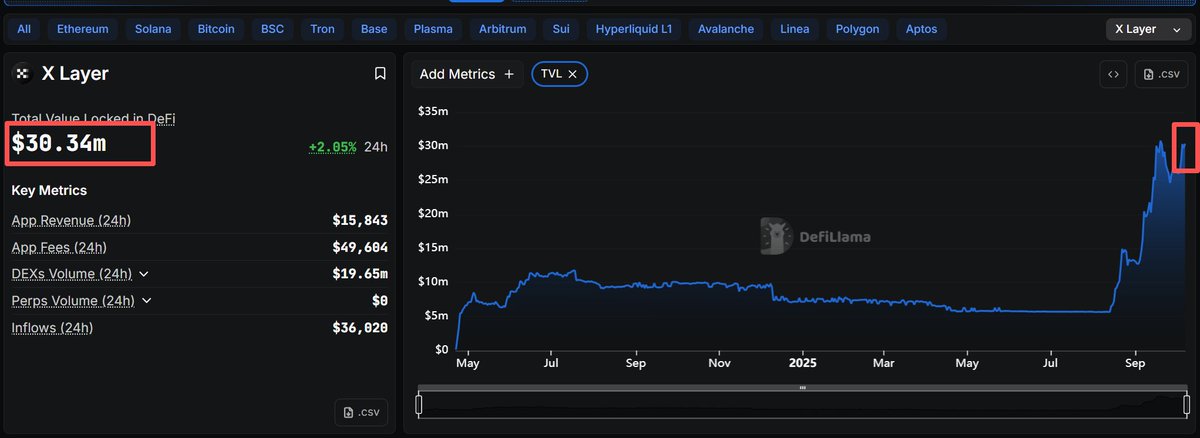Click the Add Metrics button

[467, 74]
